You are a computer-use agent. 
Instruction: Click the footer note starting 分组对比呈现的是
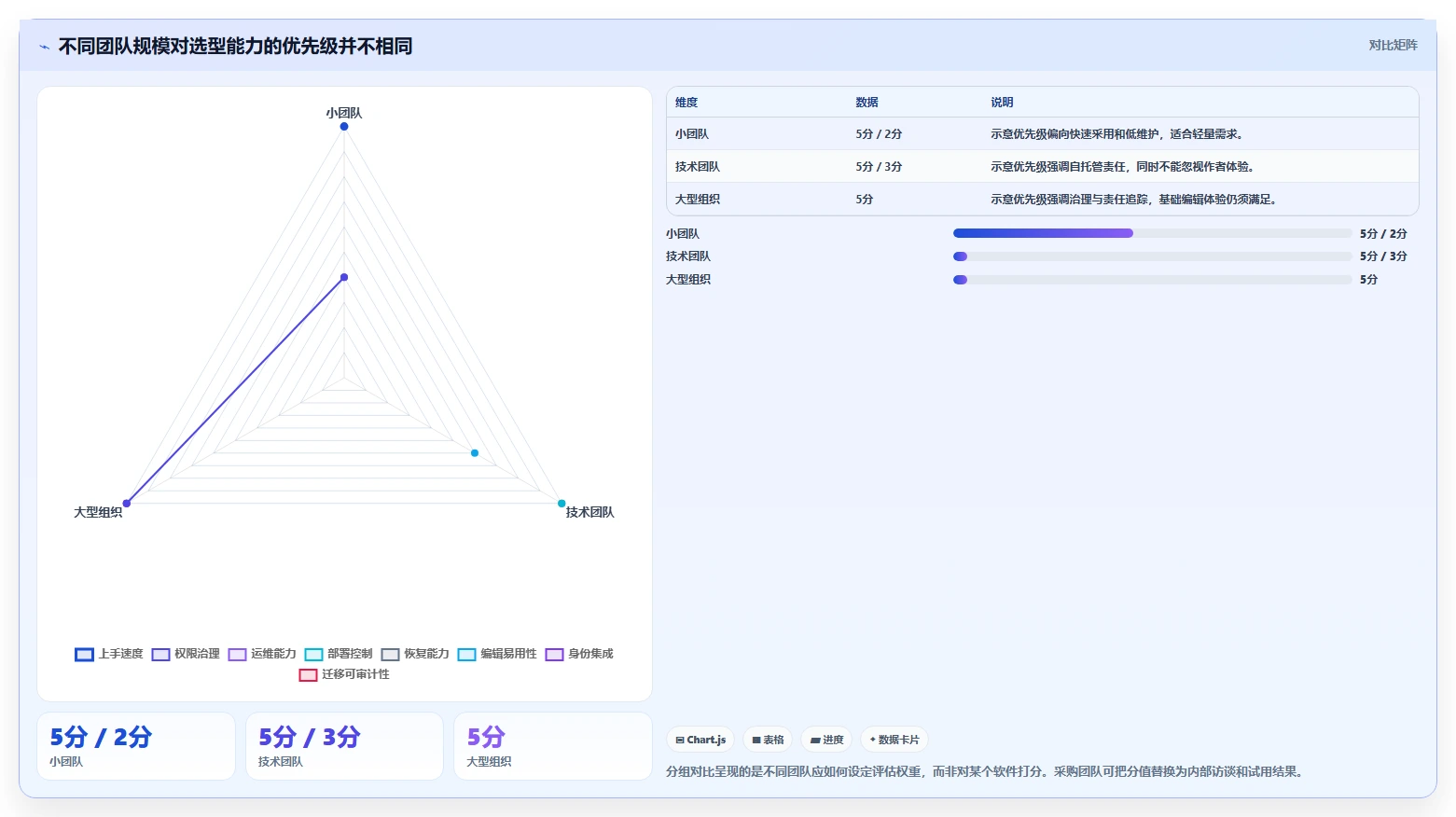coord(987,772)
